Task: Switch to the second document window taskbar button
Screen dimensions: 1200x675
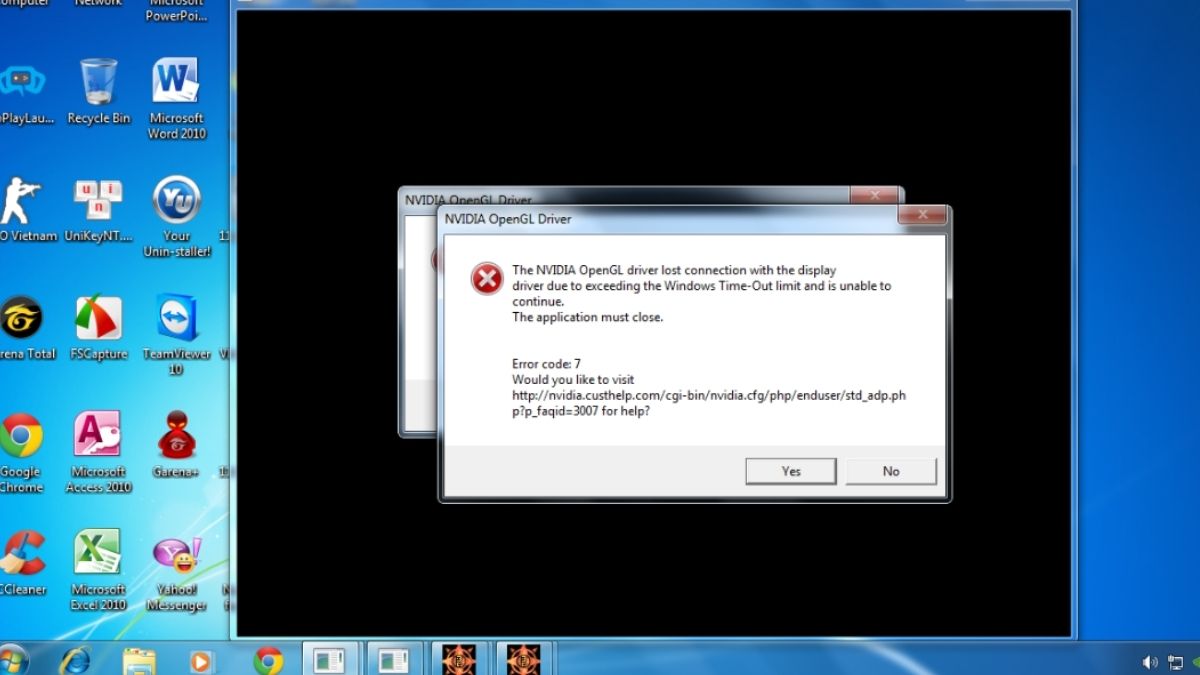Action: 395,659
